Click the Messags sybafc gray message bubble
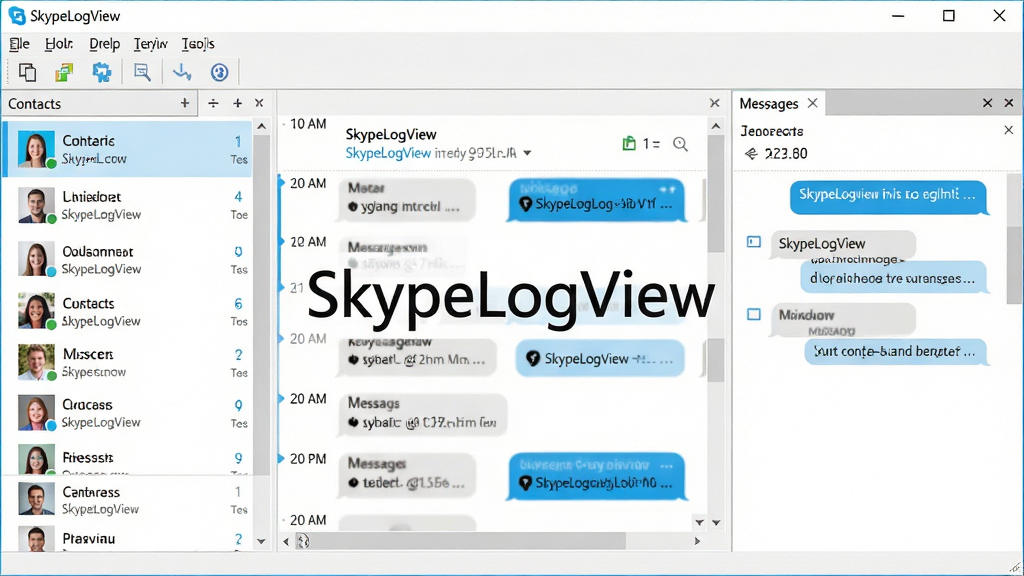The width and height of the screenshot is (1024, 576). coord(423,413)
